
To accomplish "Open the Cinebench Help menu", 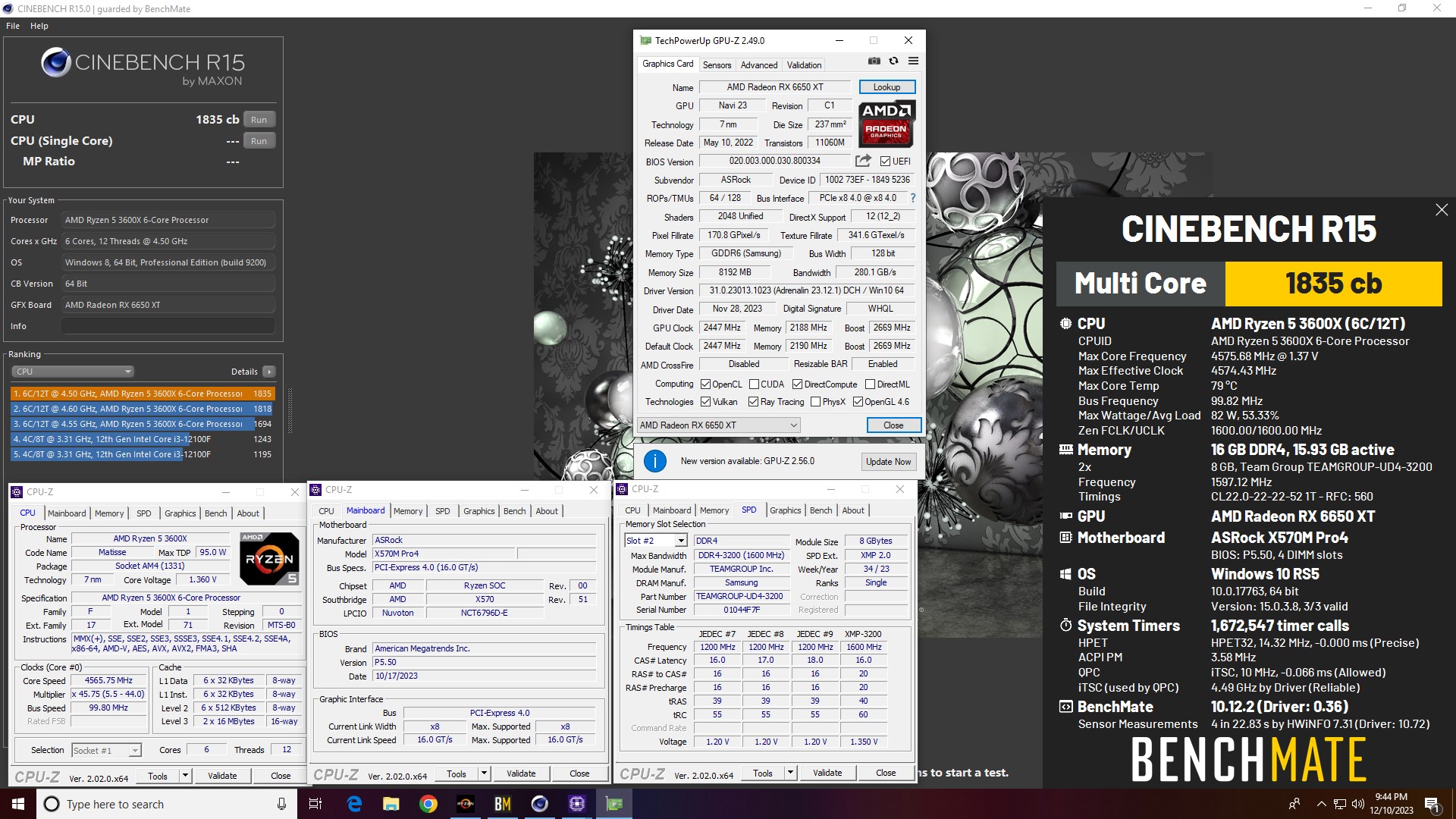I will tap(39, 26).
